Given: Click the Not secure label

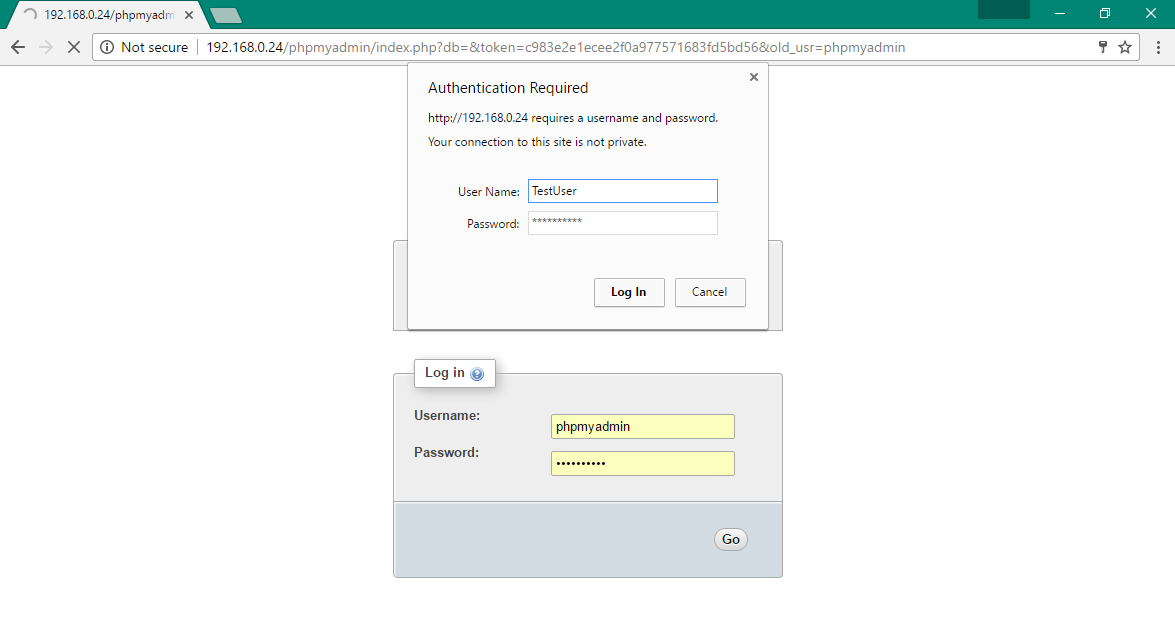Looking at the screenshot, I should [155, 46].
